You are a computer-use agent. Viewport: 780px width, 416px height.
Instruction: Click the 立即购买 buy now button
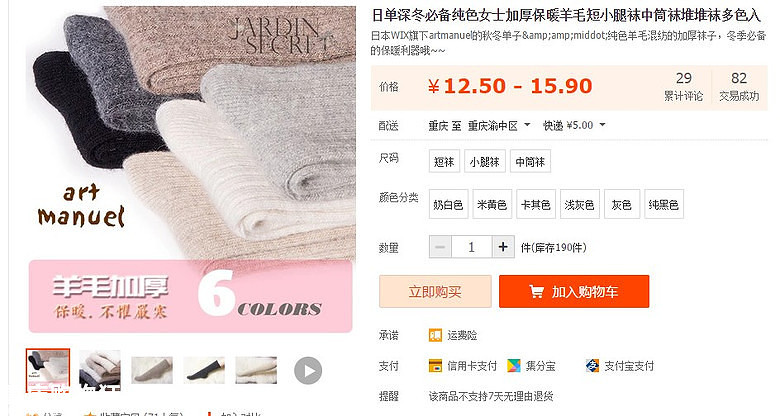click(x=435, y=292)
